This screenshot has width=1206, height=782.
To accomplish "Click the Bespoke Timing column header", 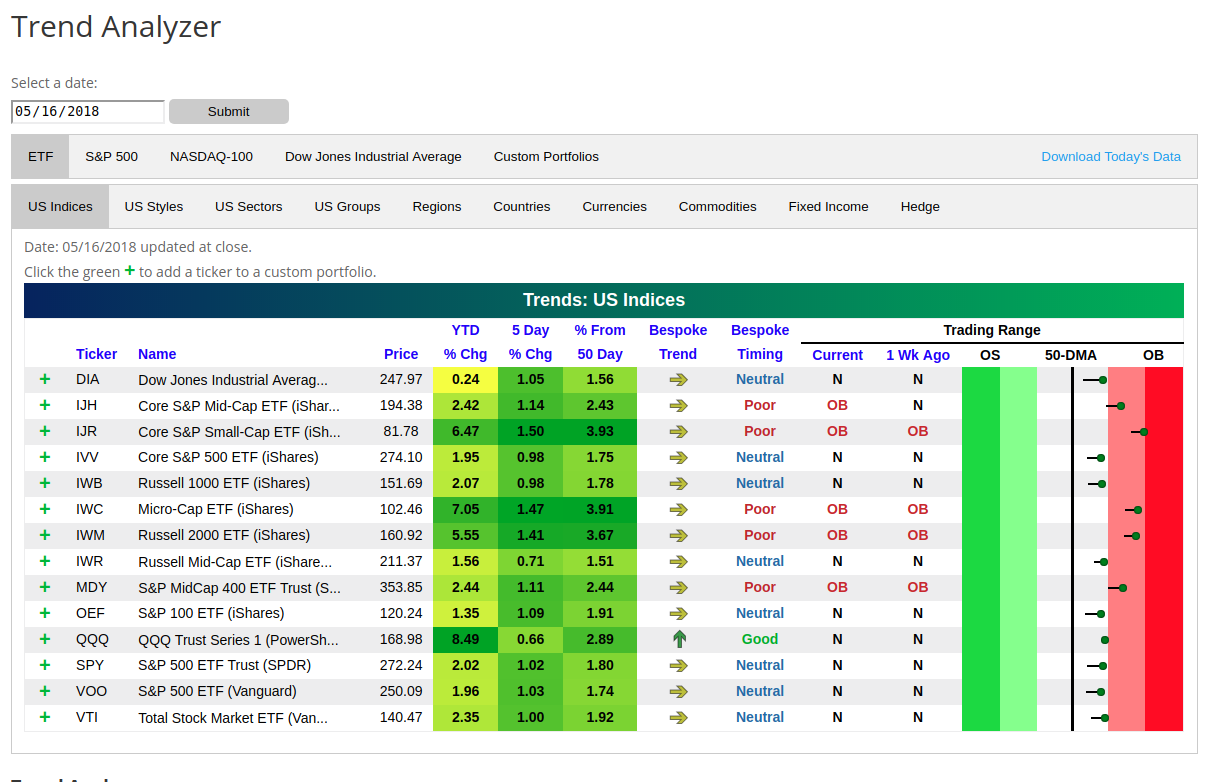I will tap(759, 342).
